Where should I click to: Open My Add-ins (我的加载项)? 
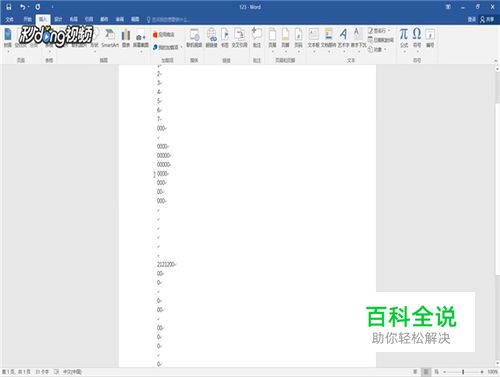[165, 47]
